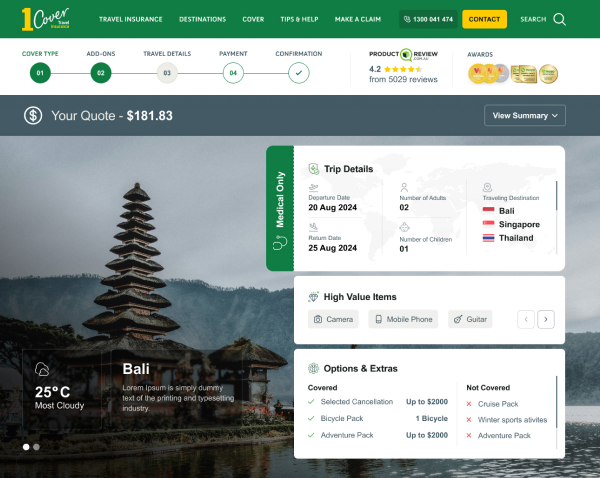Call the 1300 041 474 number
This screenshot has height=478, width=600.
(427, 19)
